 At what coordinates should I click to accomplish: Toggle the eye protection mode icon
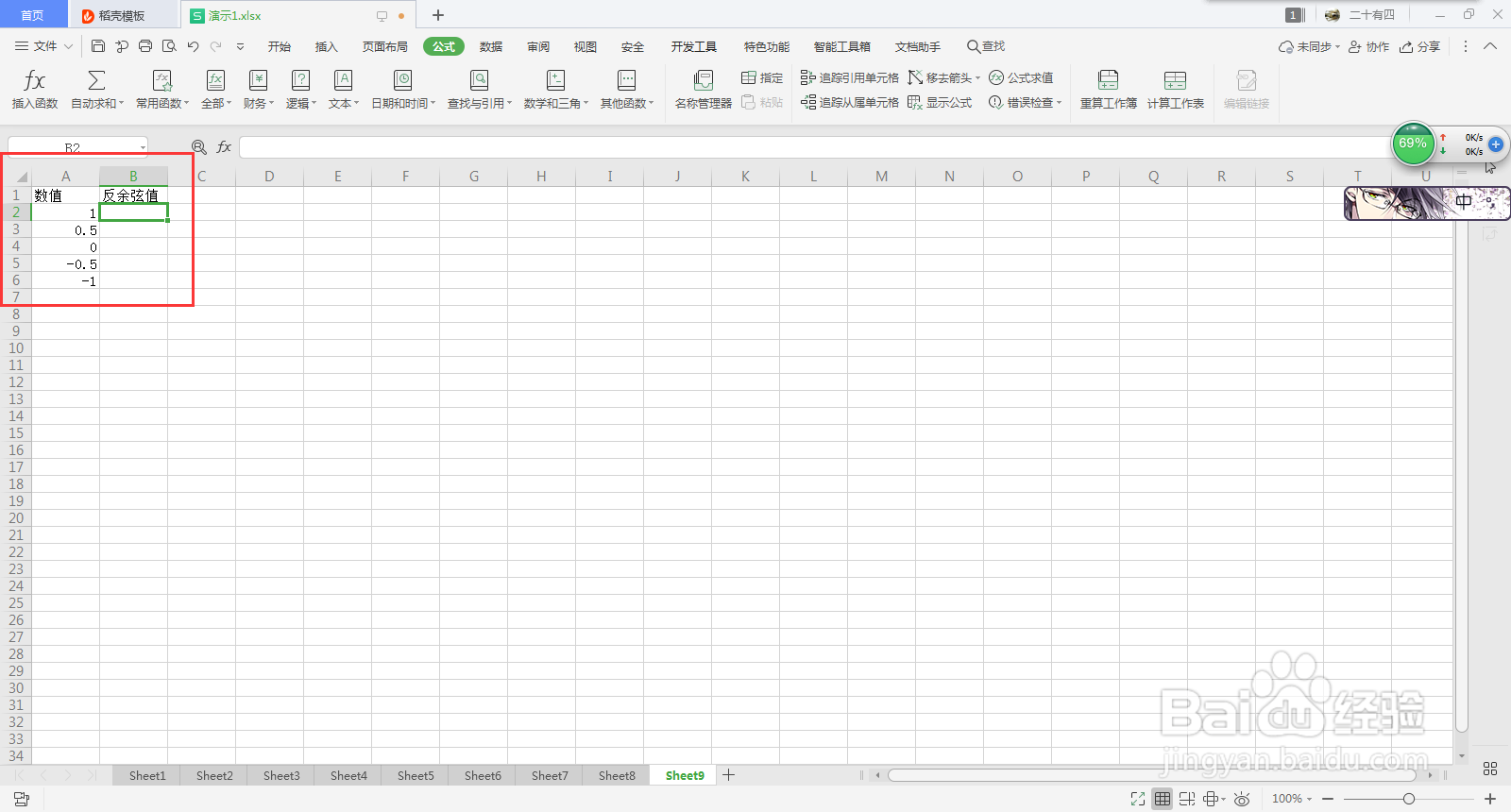click(x=1242, y=799)
